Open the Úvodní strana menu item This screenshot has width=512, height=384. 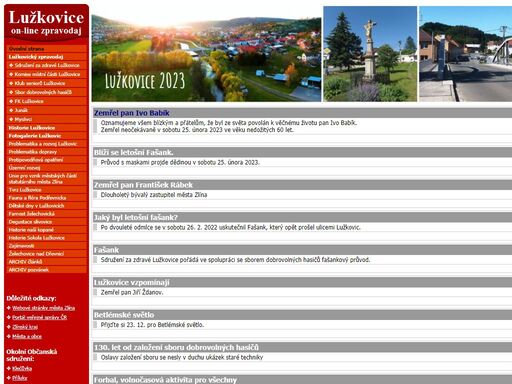(x=26, y=49)
